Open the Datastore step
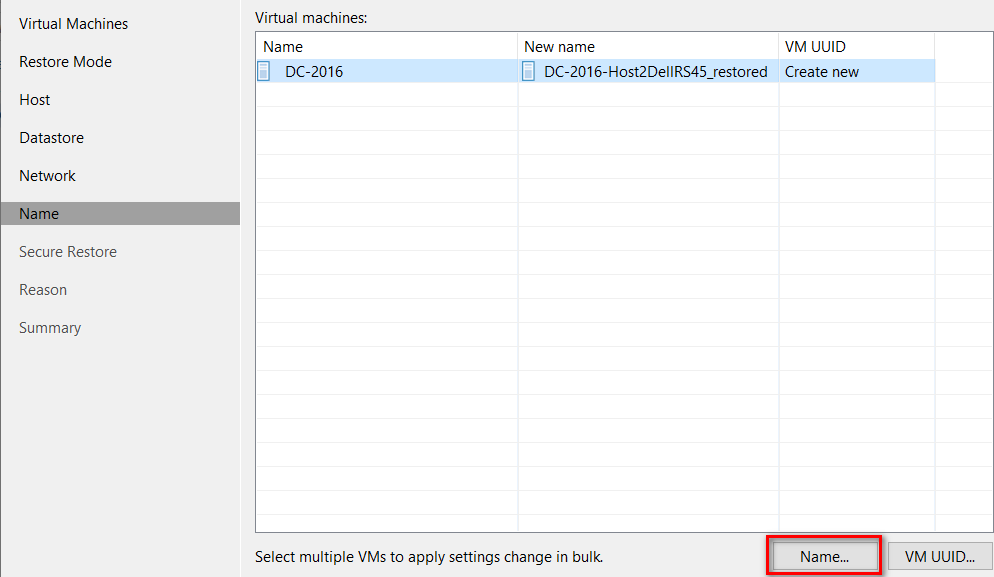This screenshot has width=994, height=577. pyautogui.click(x=51, y=138)
